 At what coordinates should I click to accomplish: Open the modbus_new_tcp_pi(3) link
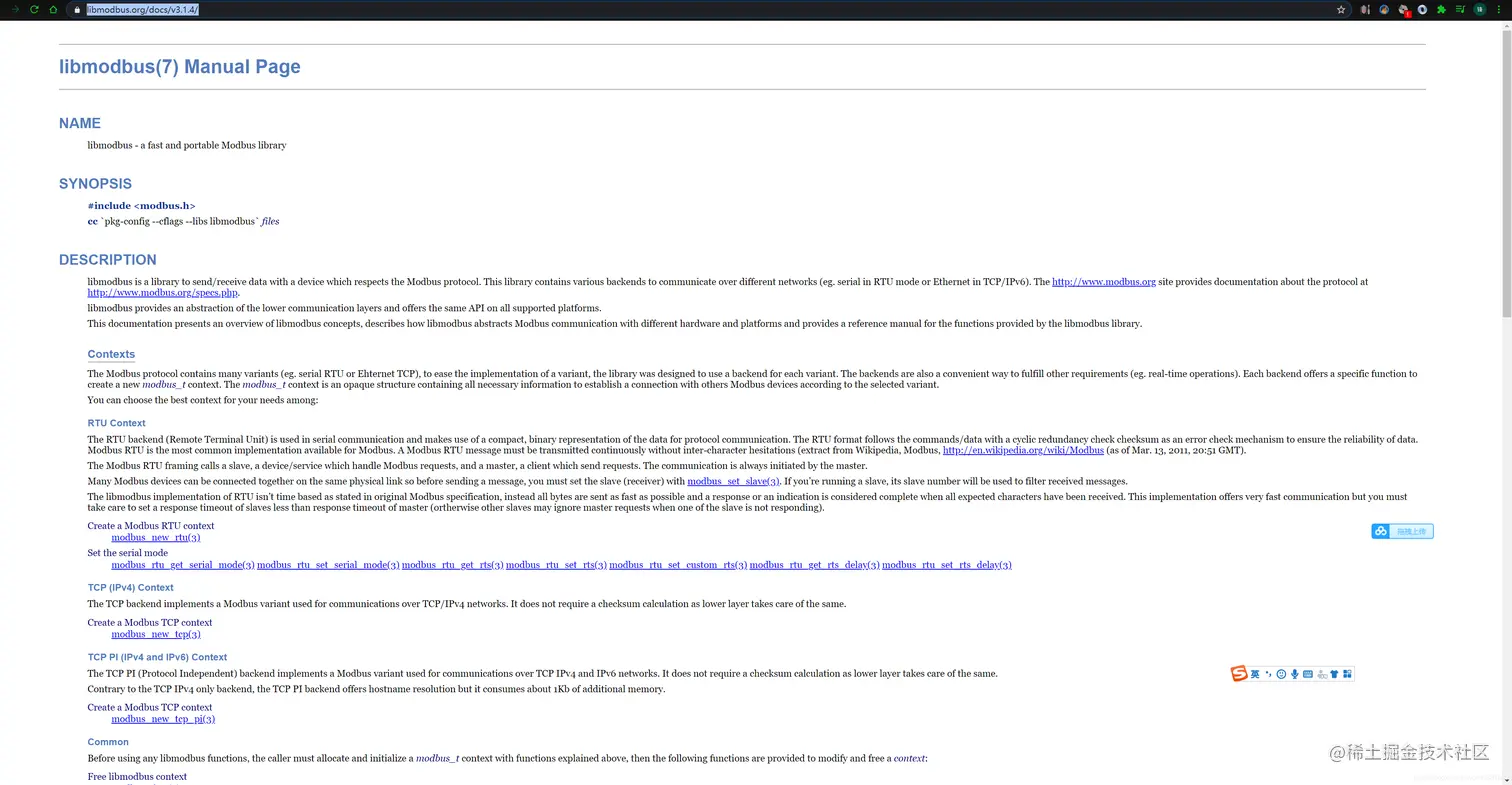(x=163, y=719)
